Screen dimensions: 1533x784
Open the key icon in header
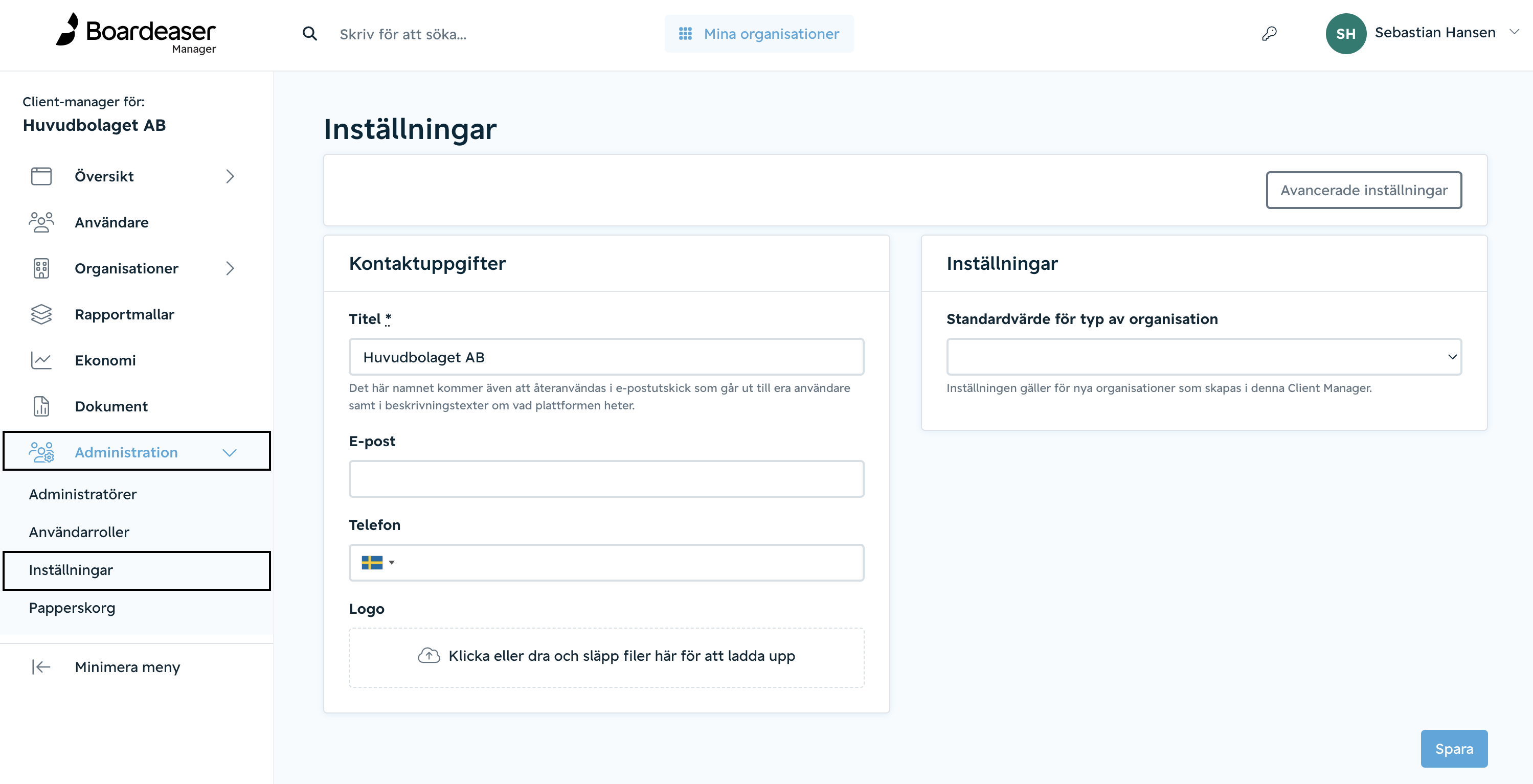[1269, 33]
